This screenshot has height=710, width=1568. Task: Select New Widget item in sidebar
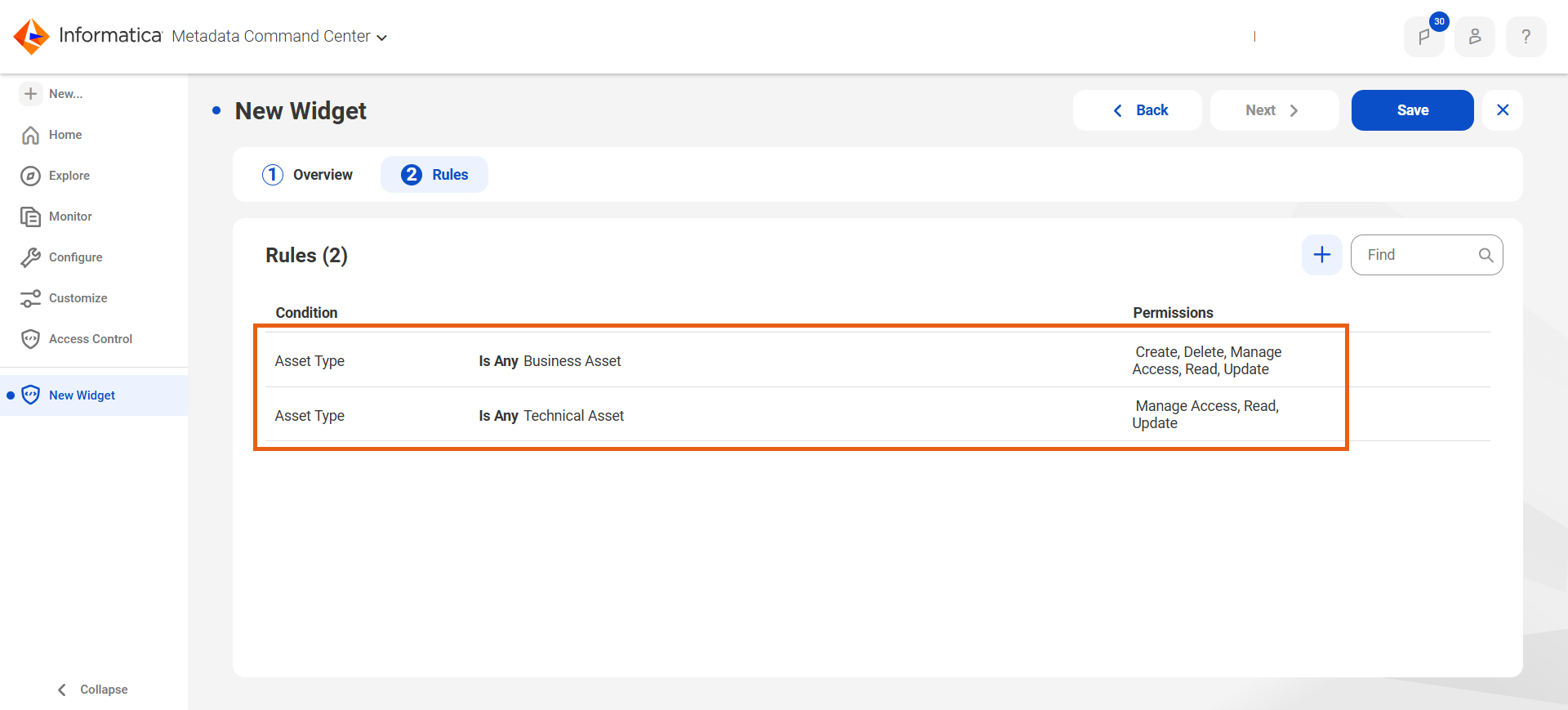click(94, 395)
